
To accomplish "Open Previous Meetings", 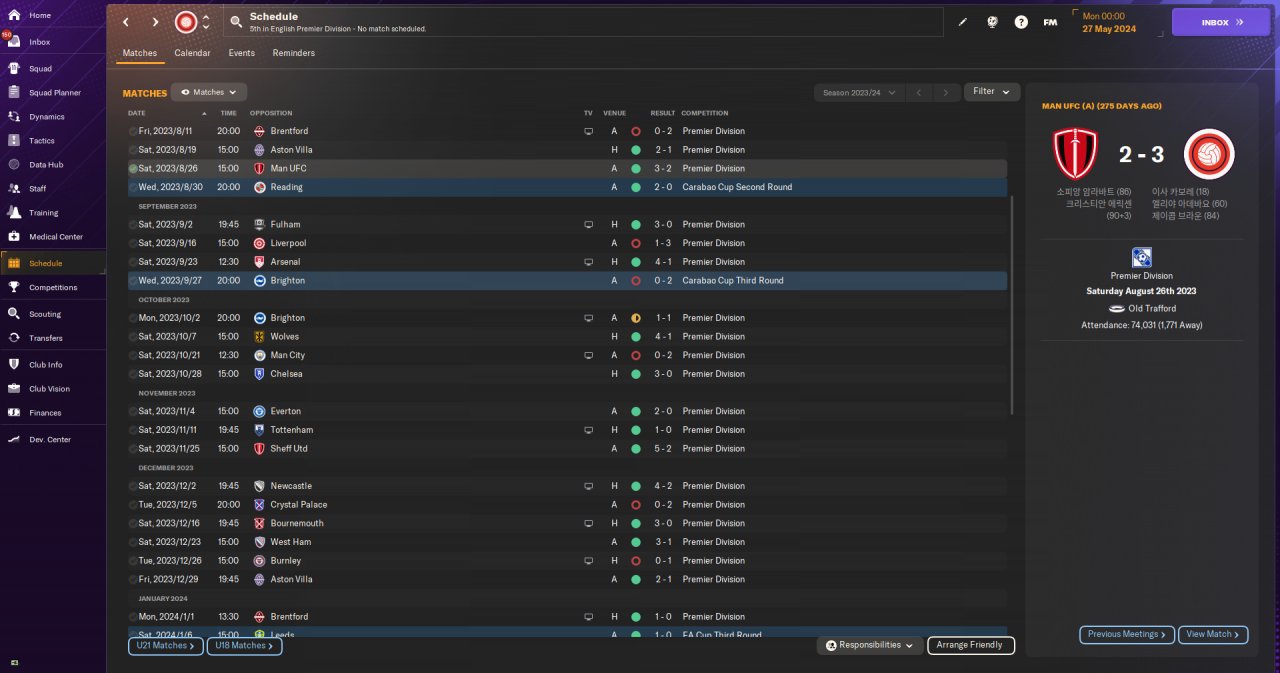I will click(1127, 634).
